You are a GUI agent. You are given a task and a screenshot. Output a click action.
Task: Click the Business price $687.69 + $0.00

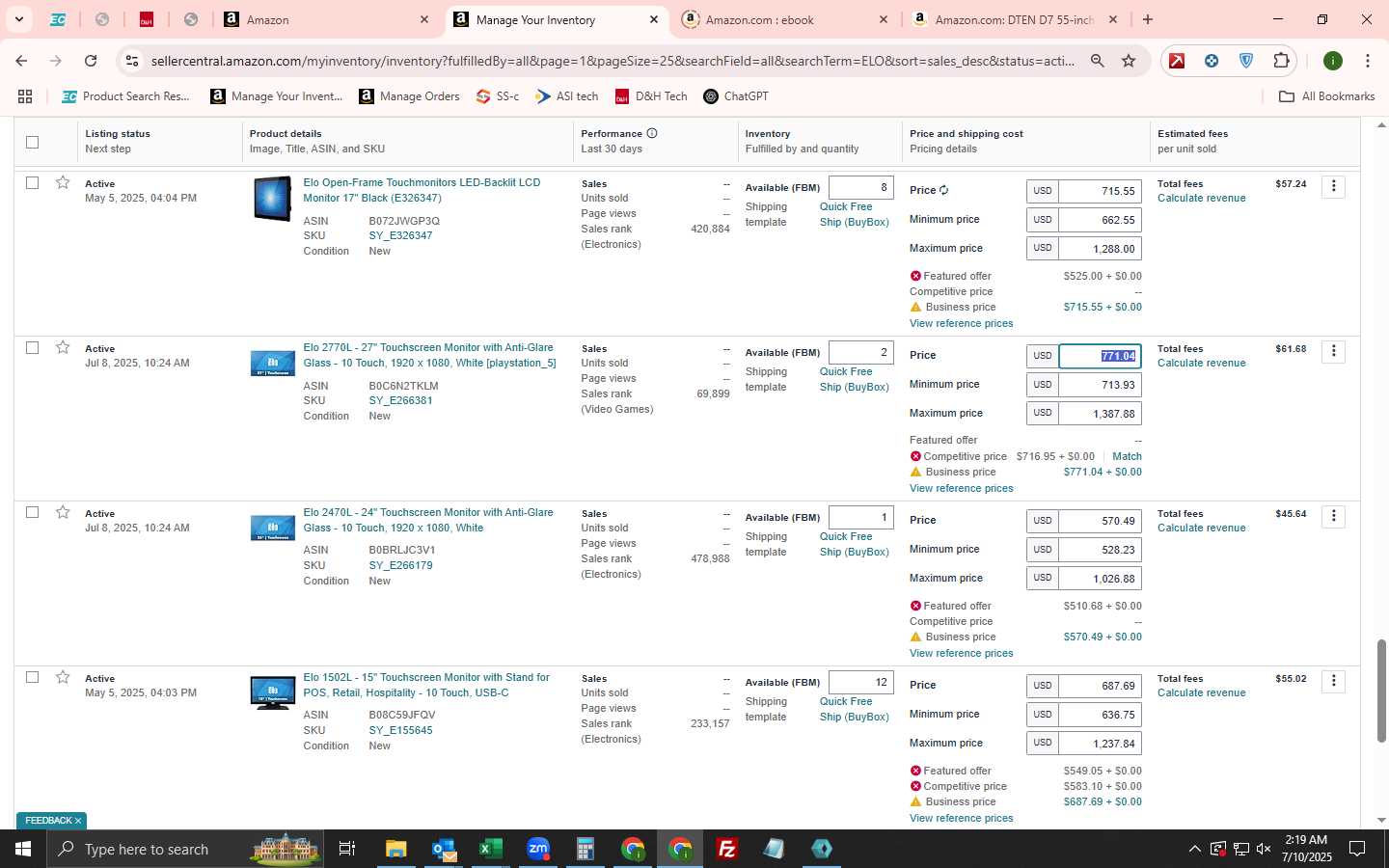pyautogui.click(x=1103, y=801)
